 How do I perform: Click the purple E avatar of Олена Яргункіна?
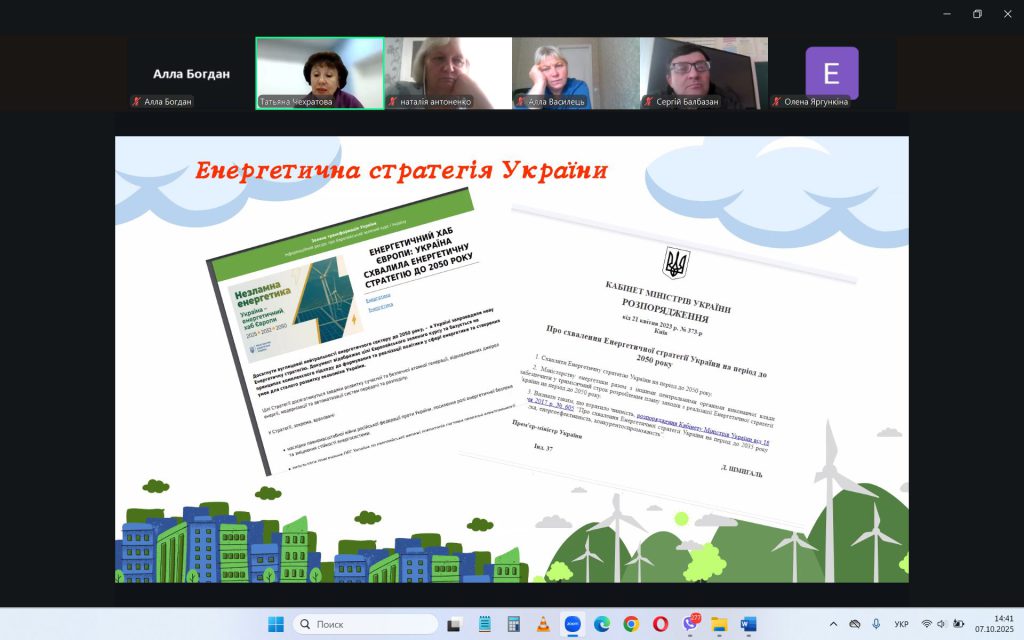point(831,72)
